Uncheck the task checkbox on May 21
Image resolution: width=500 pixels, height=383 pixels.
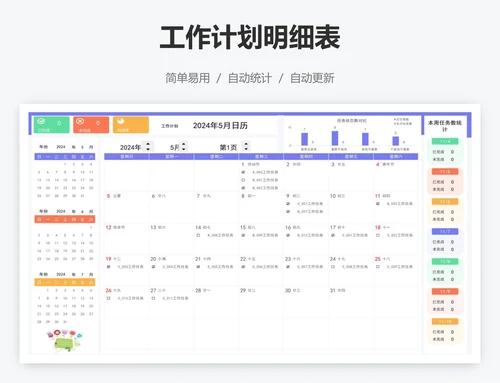(198, 267)
